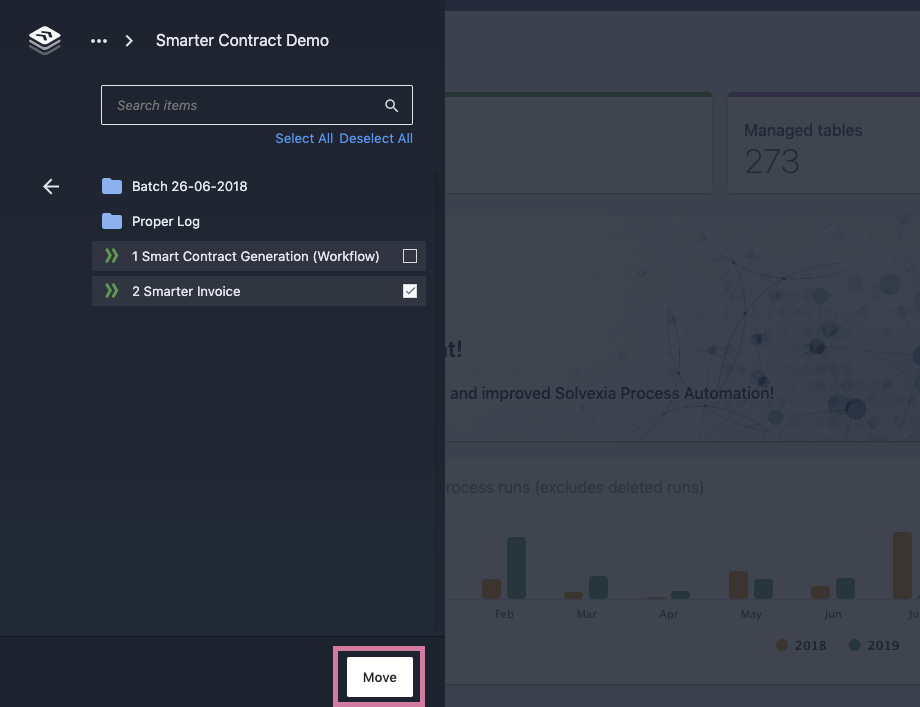
Task: Click into the Search items field
Action: (x=240, y=105)
